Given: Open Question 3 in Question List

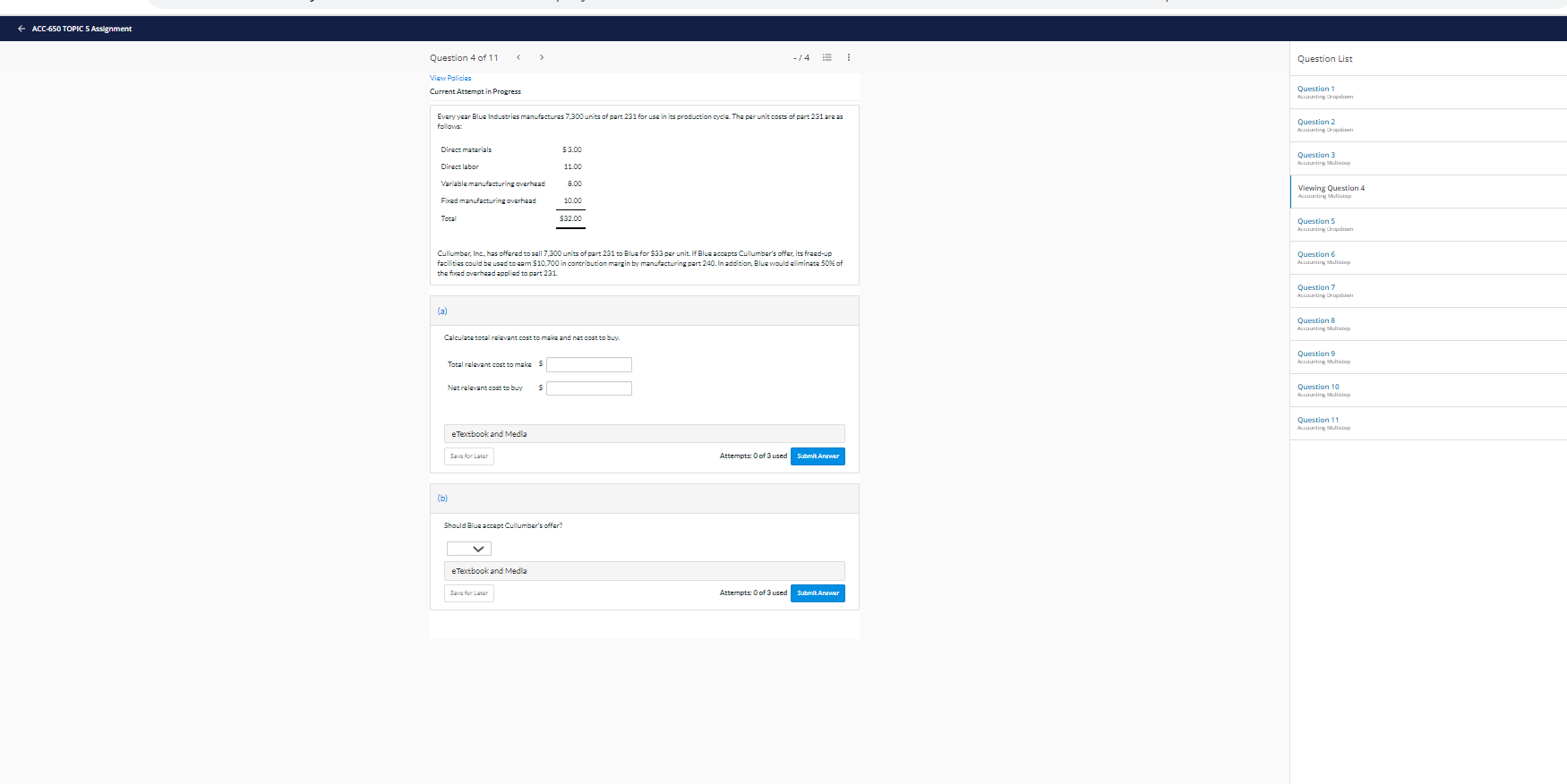Looking at the screenshot, I should 1315,155.
